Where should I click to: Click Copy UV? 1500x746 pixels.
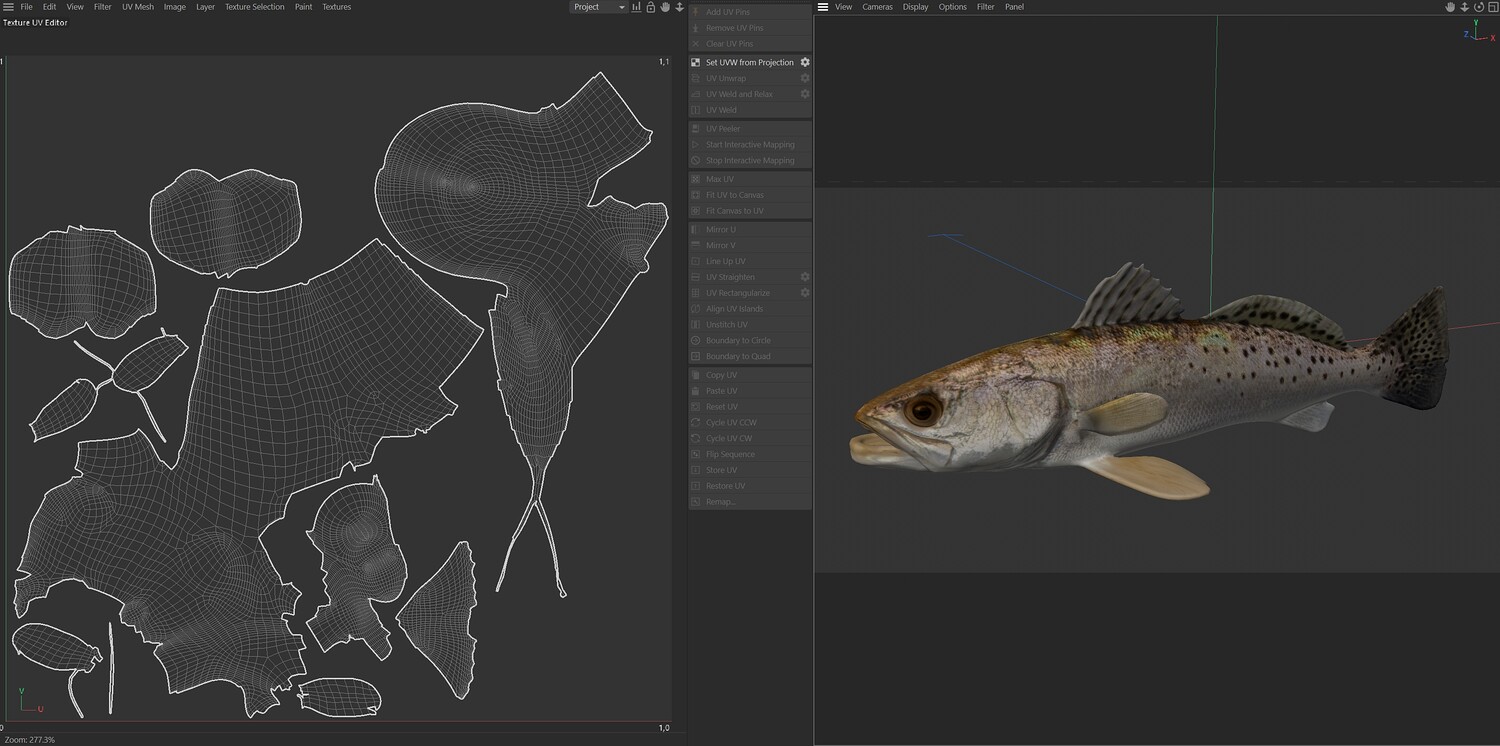pos(750,375)
